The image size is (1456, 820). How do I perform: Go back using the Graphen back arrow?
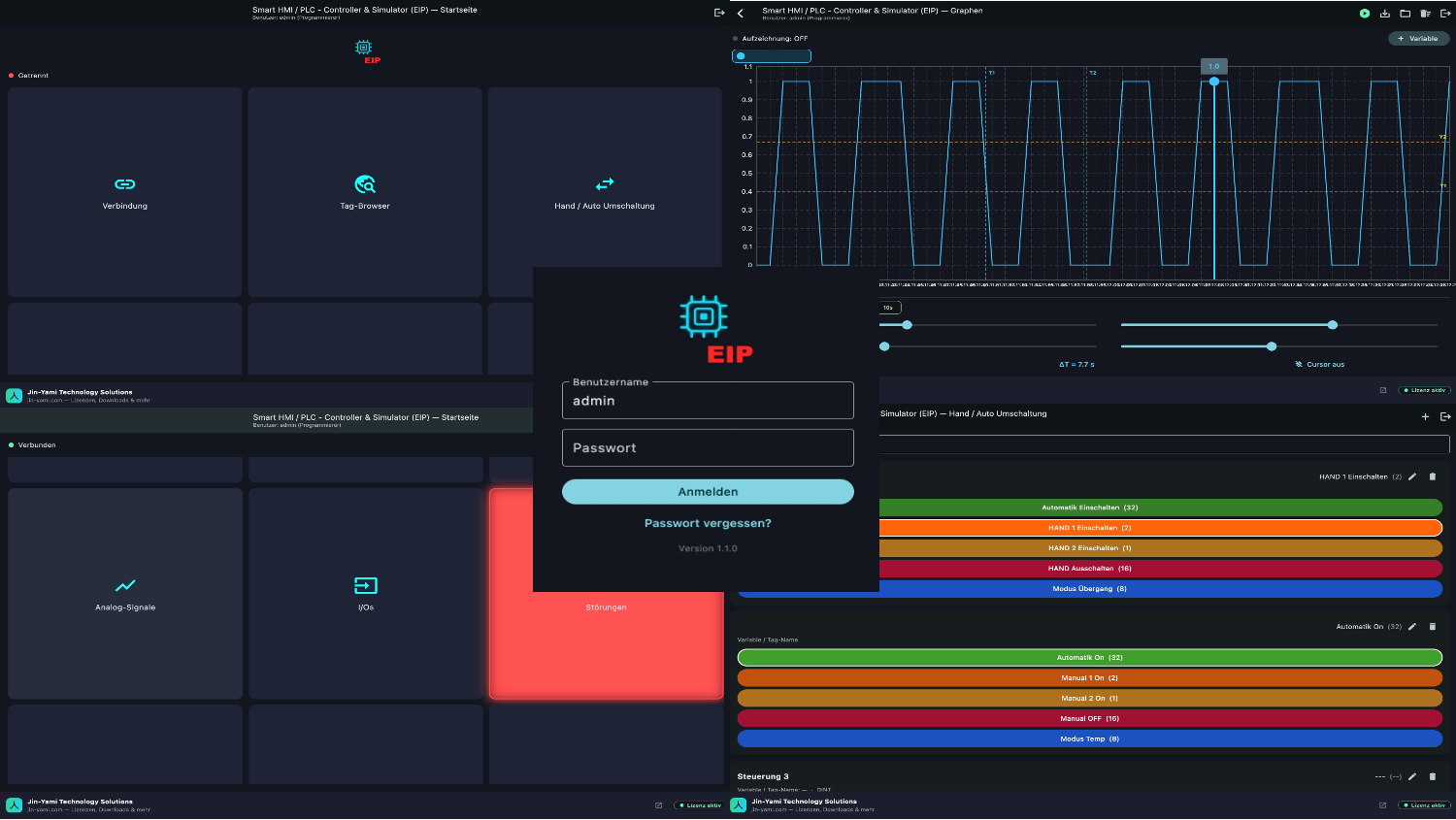click(741, 14)
